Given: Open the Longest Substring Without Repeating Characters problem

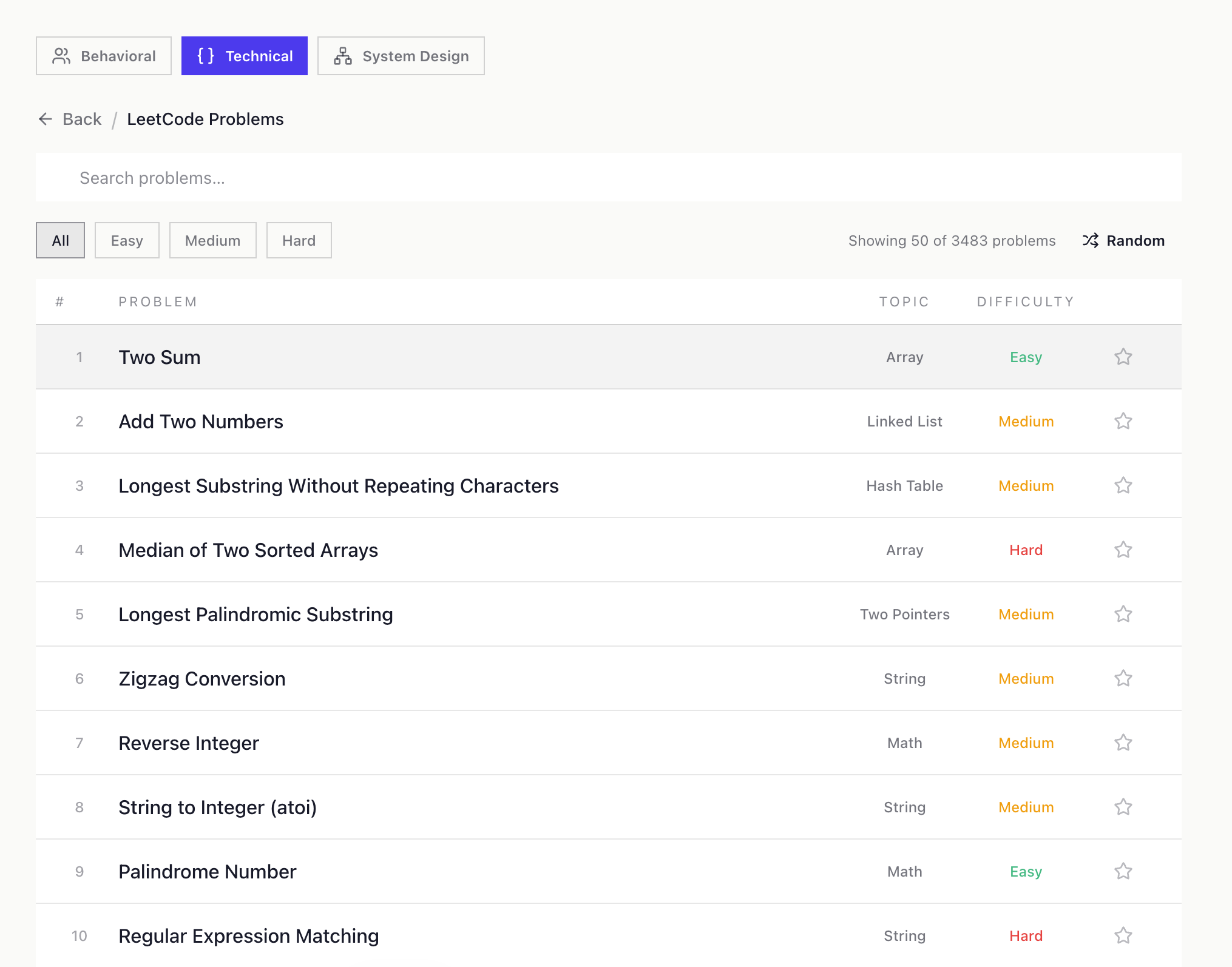Looking at the screenshot, I should pos(339,485).
